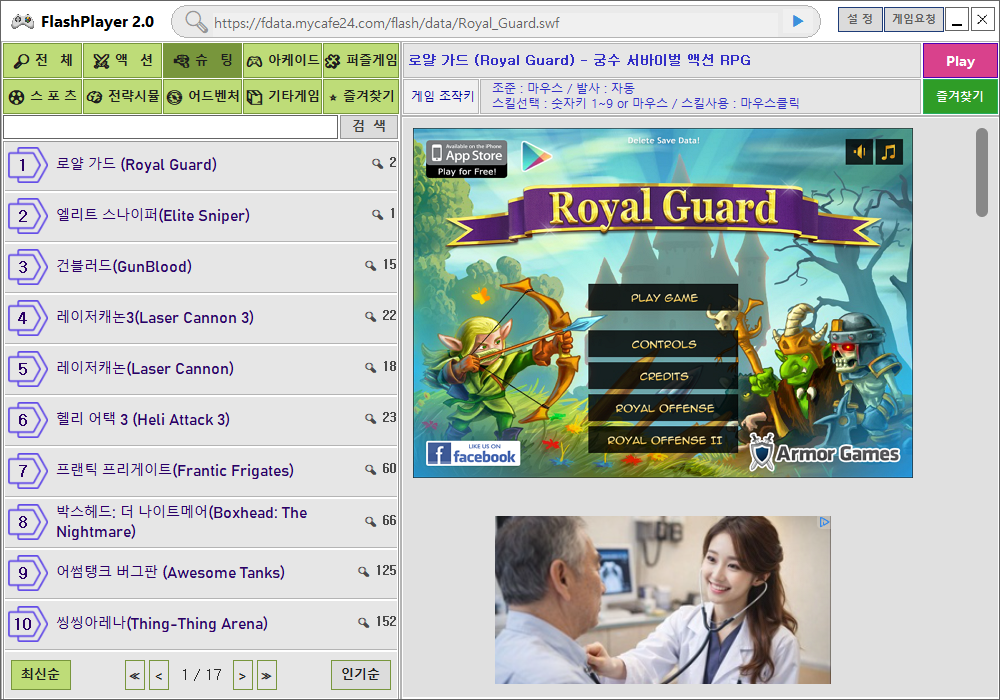This screenshot has width=1000, height=700.
Task: Click Delete Save Data! in game
Action: coord(663,140)
